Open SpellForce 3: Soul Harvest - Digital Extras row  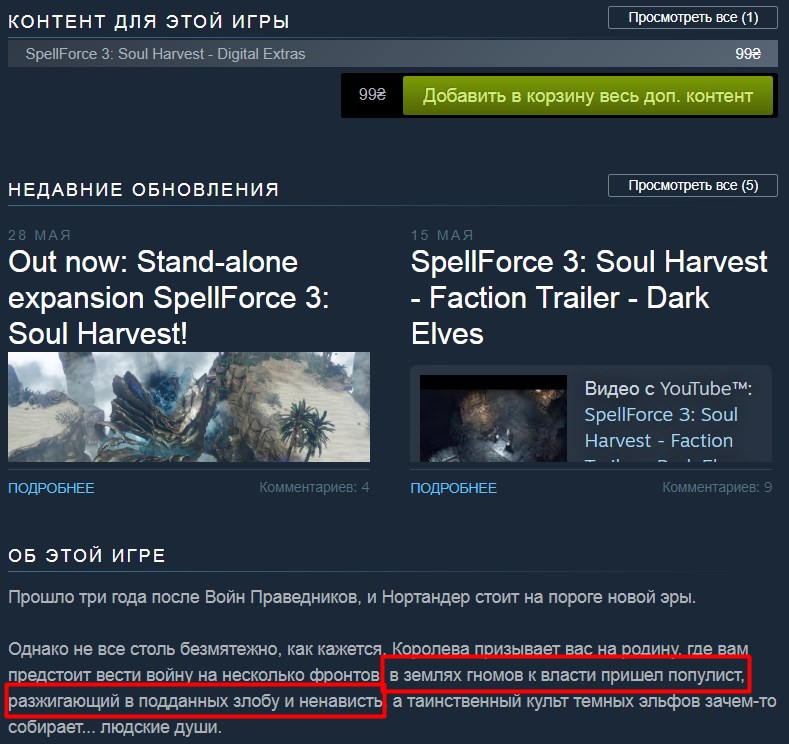(392, 53)
